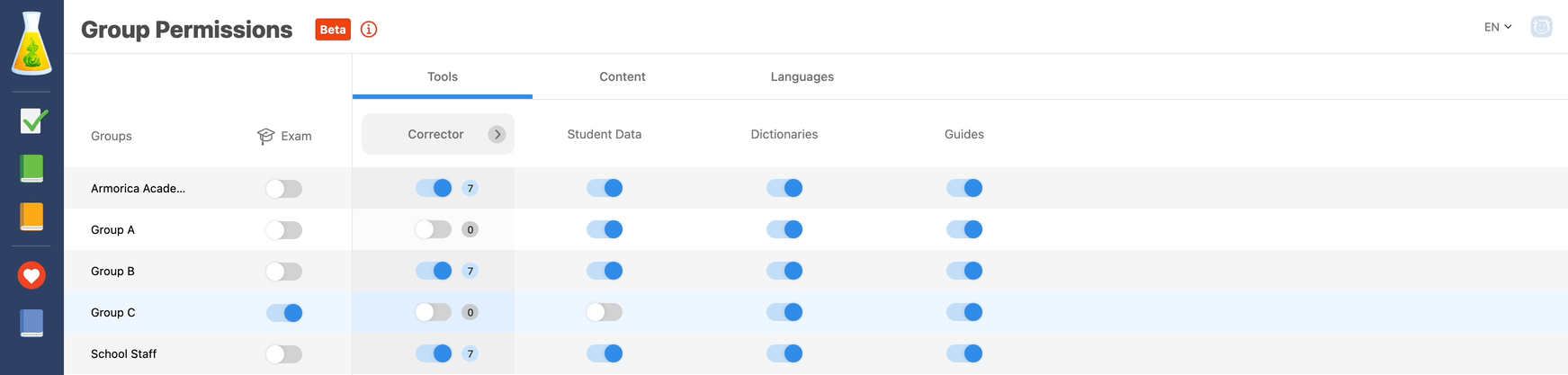Disable Guides toggle for Group B
1568x375 pixels.
click(x=964, y=271)
